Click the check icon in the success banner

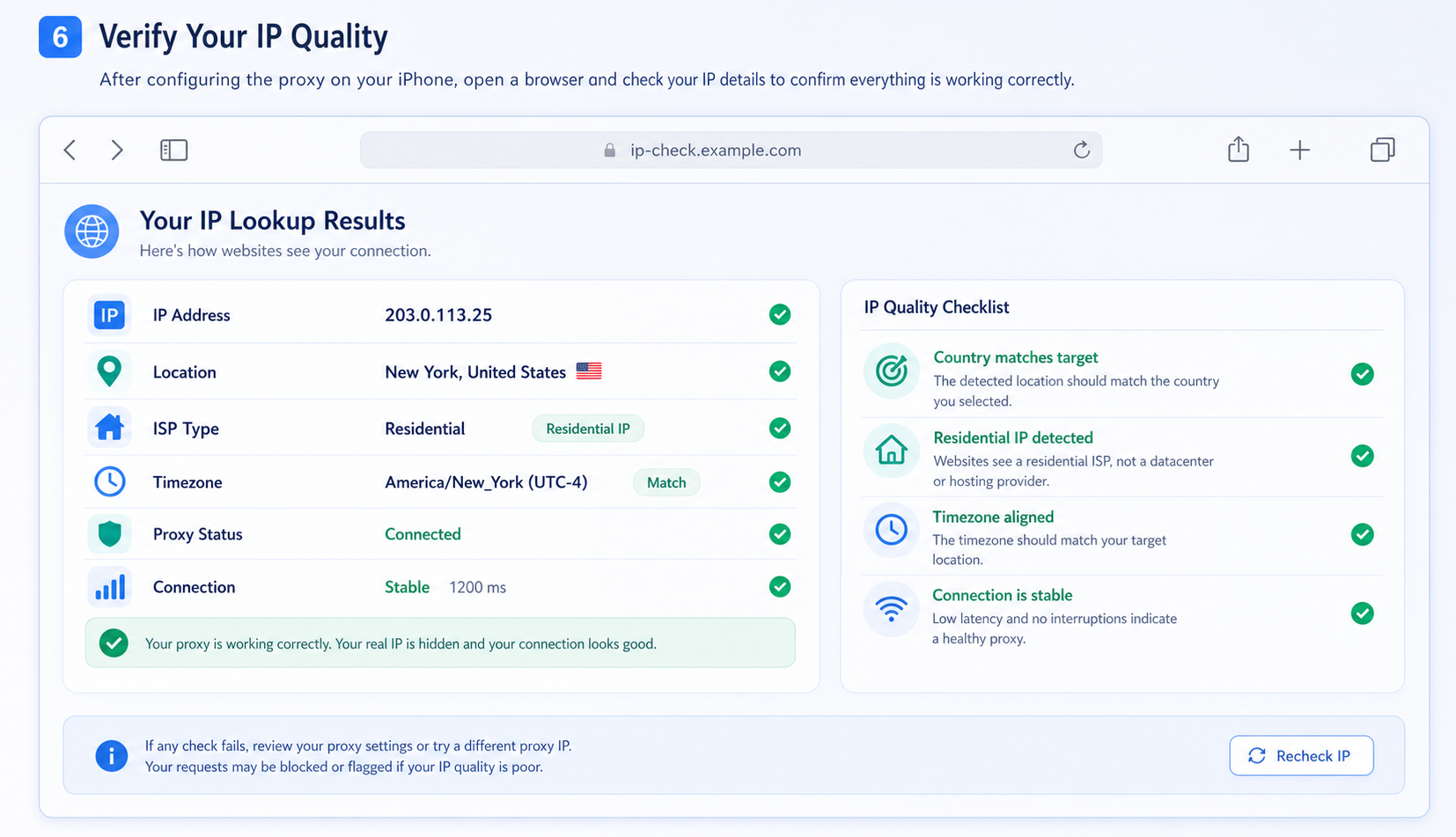[x=114, y=643]
